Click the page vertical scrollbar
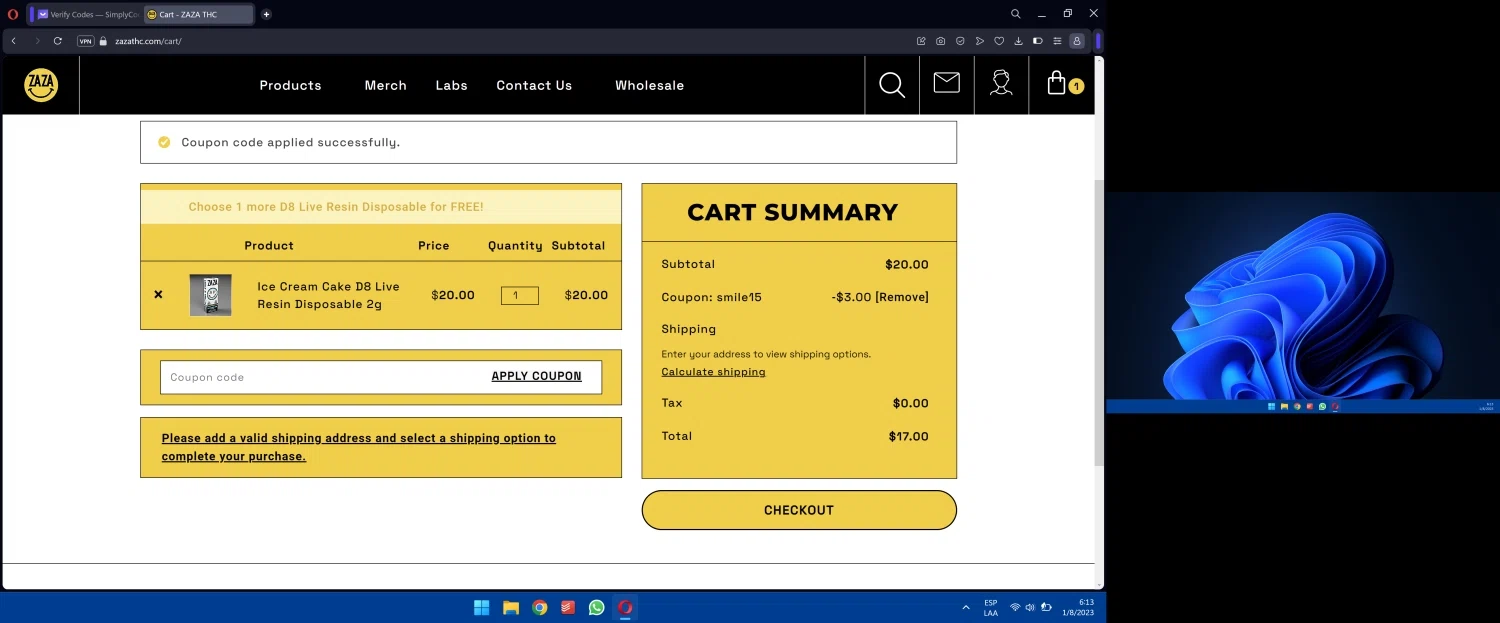This screenshot has height=623, width=1500. (x=1098, y=322)
